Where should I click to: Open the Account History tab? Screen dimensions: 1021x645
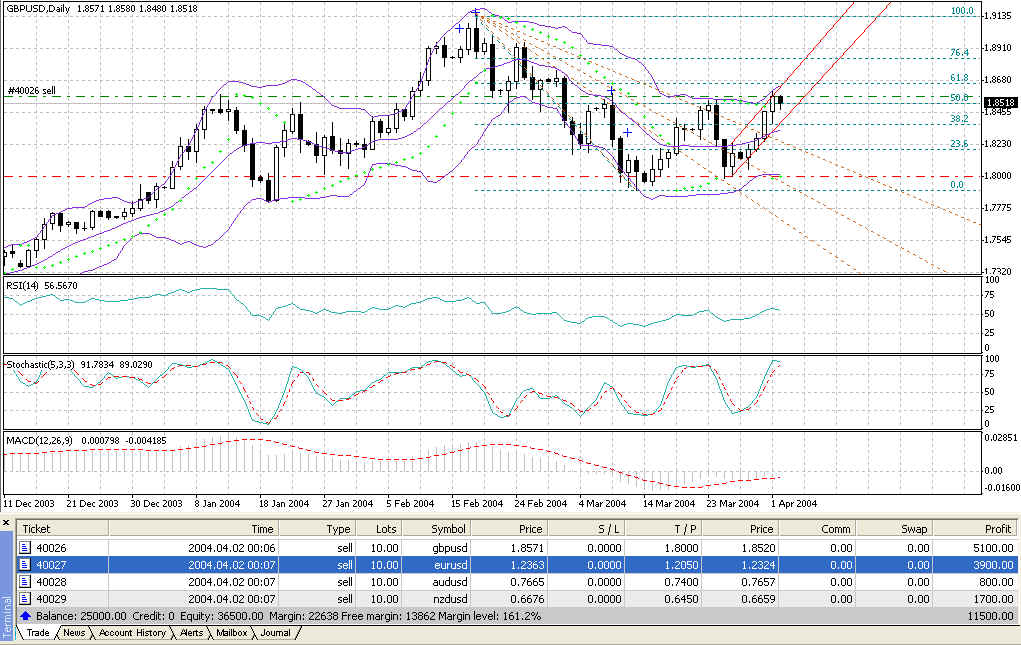click(131, 633)
